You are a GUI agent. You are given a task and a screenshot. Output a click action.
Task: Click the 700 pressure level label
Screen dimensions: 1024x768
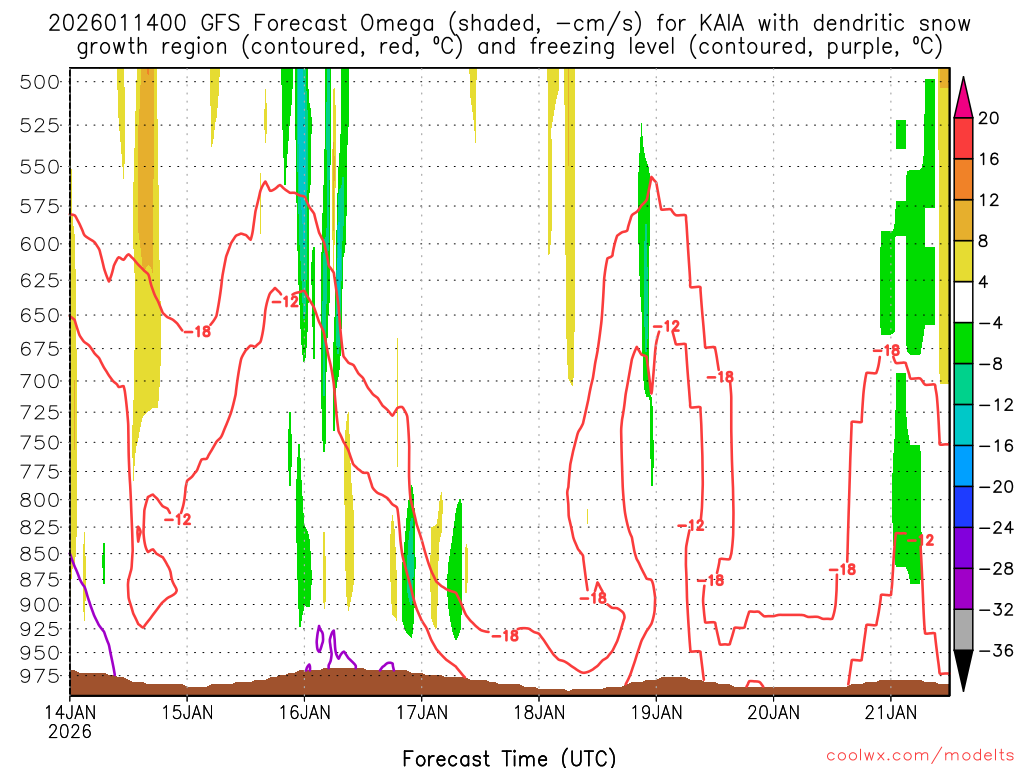(x=40, y=381)
